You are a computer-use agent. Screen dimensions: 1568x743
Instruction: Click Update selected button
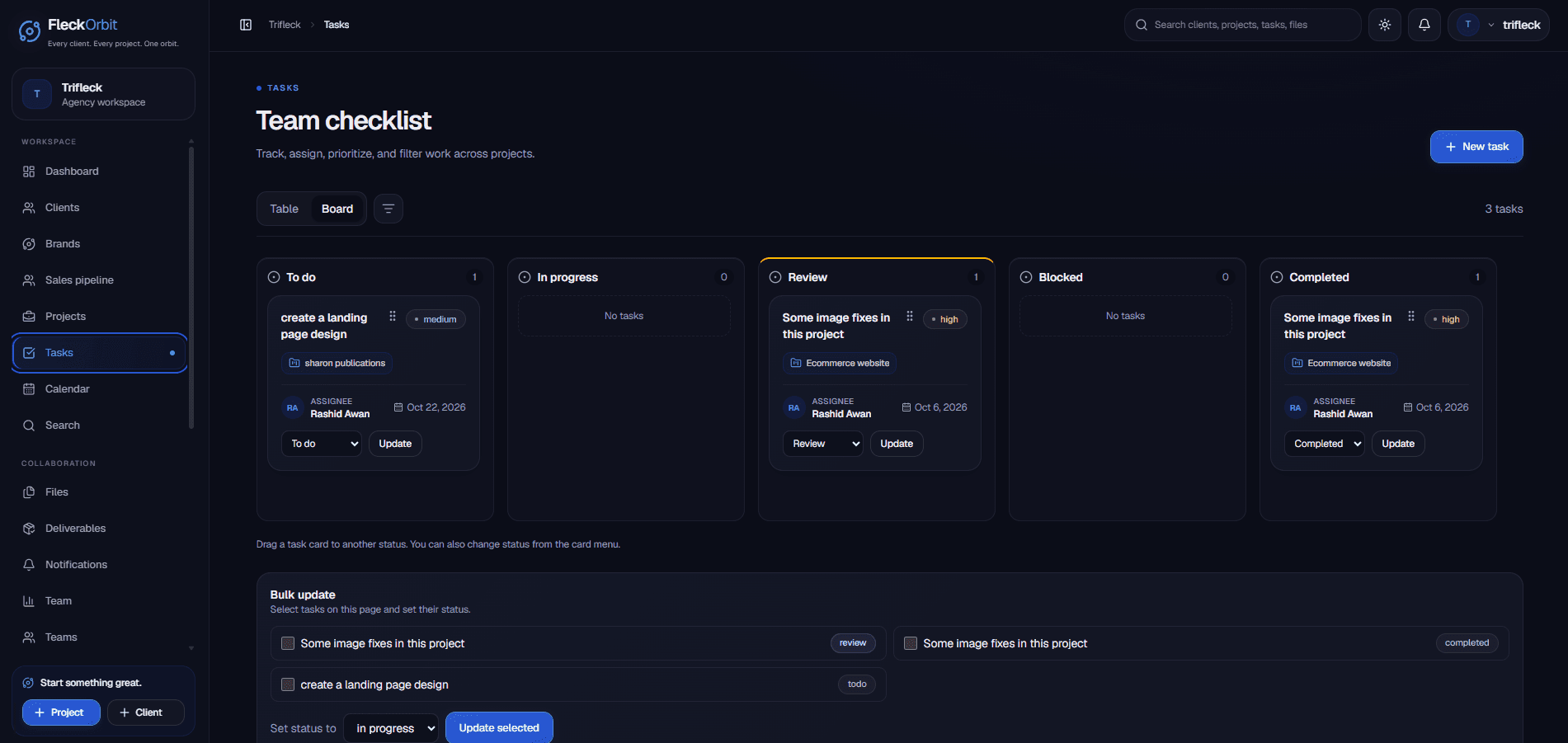(x=499, y=728)
